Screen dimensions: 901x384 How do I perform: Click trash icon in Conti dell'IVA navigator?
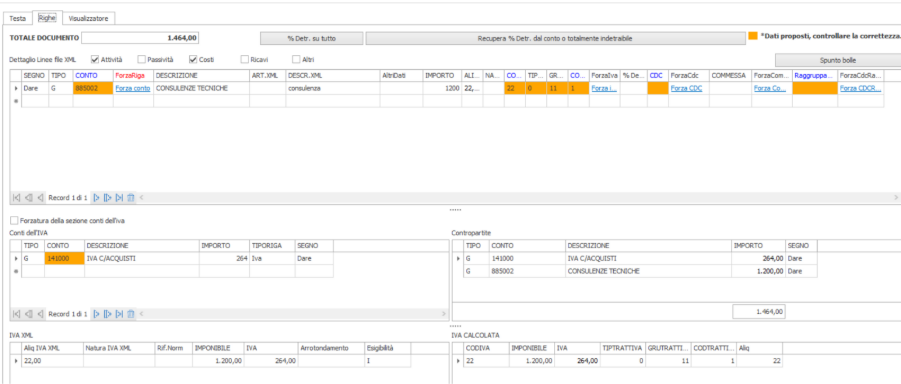(130, 314)
